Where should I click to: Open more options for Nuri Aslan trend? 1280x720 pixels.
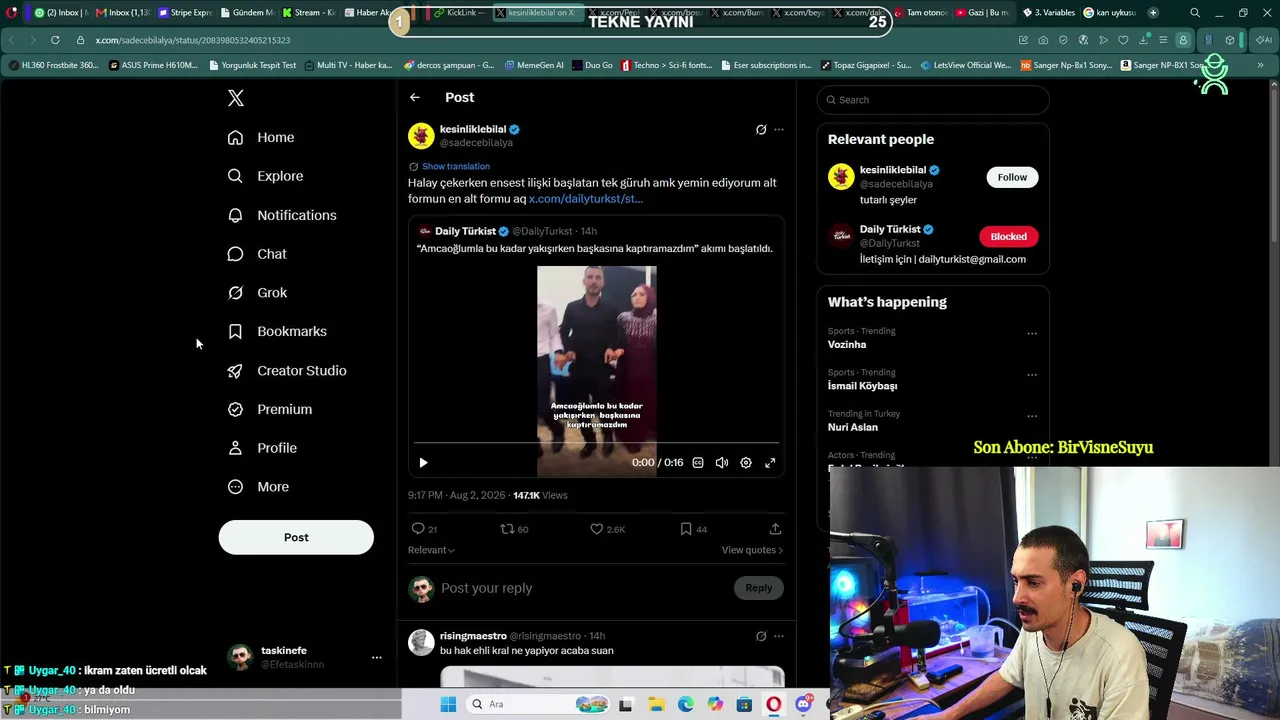coord(1032,416)
